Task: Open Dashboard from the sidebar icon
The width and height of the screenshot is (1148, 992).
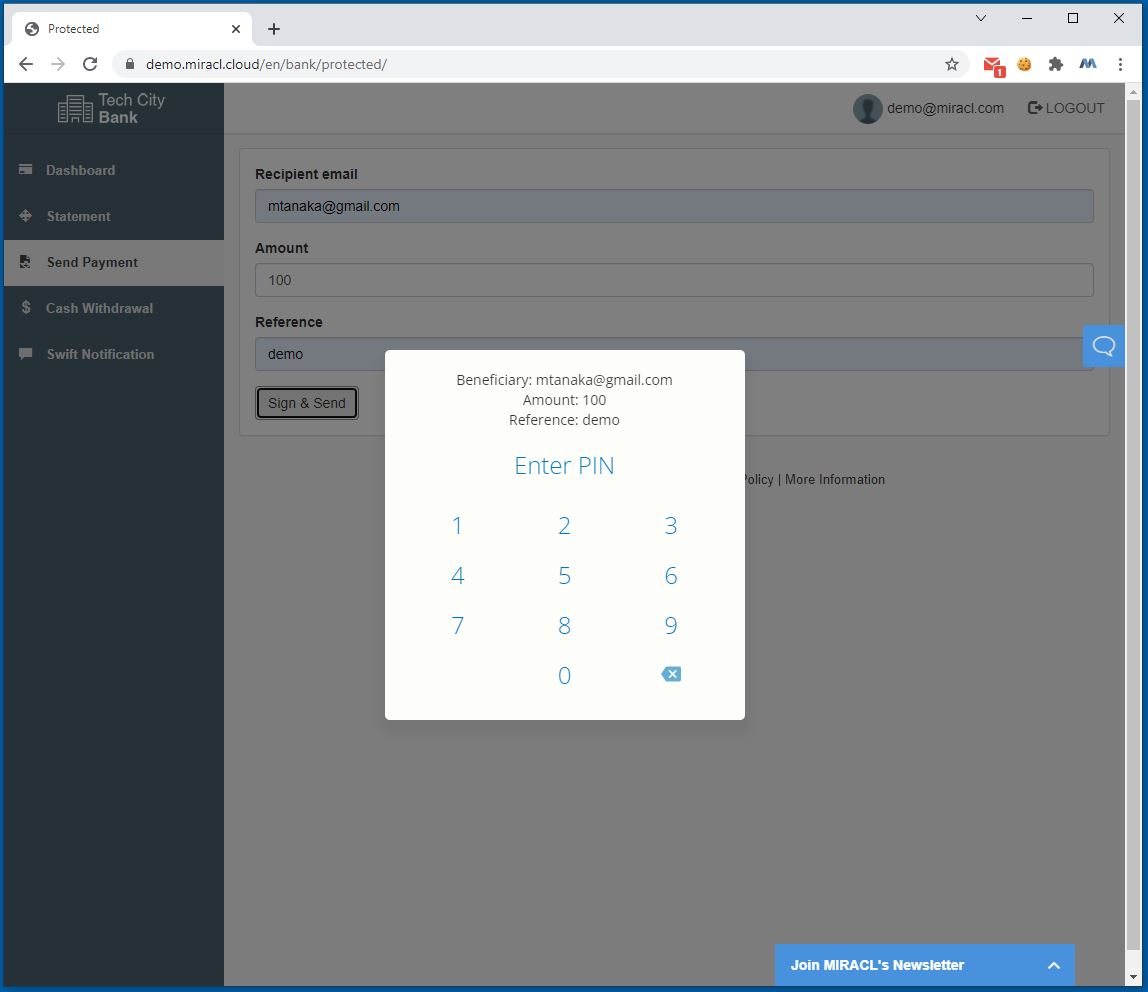Action: (x=24, y=170)
